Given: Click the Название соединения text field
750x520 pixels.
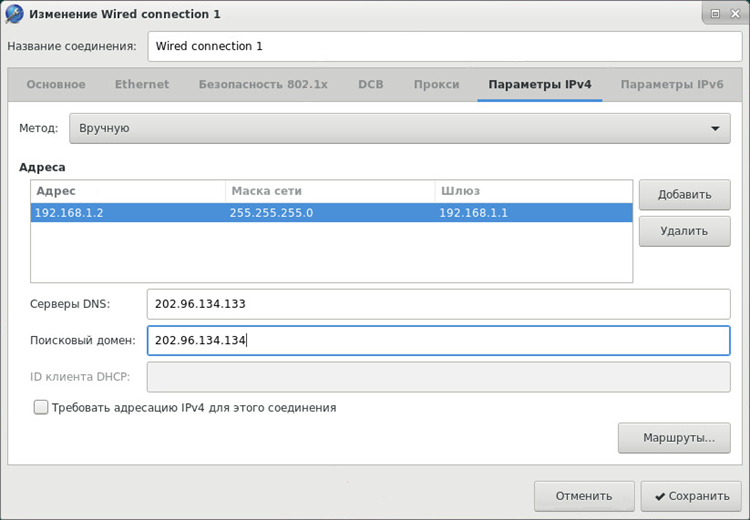Looking at the screenshot, I should (438, 46).
